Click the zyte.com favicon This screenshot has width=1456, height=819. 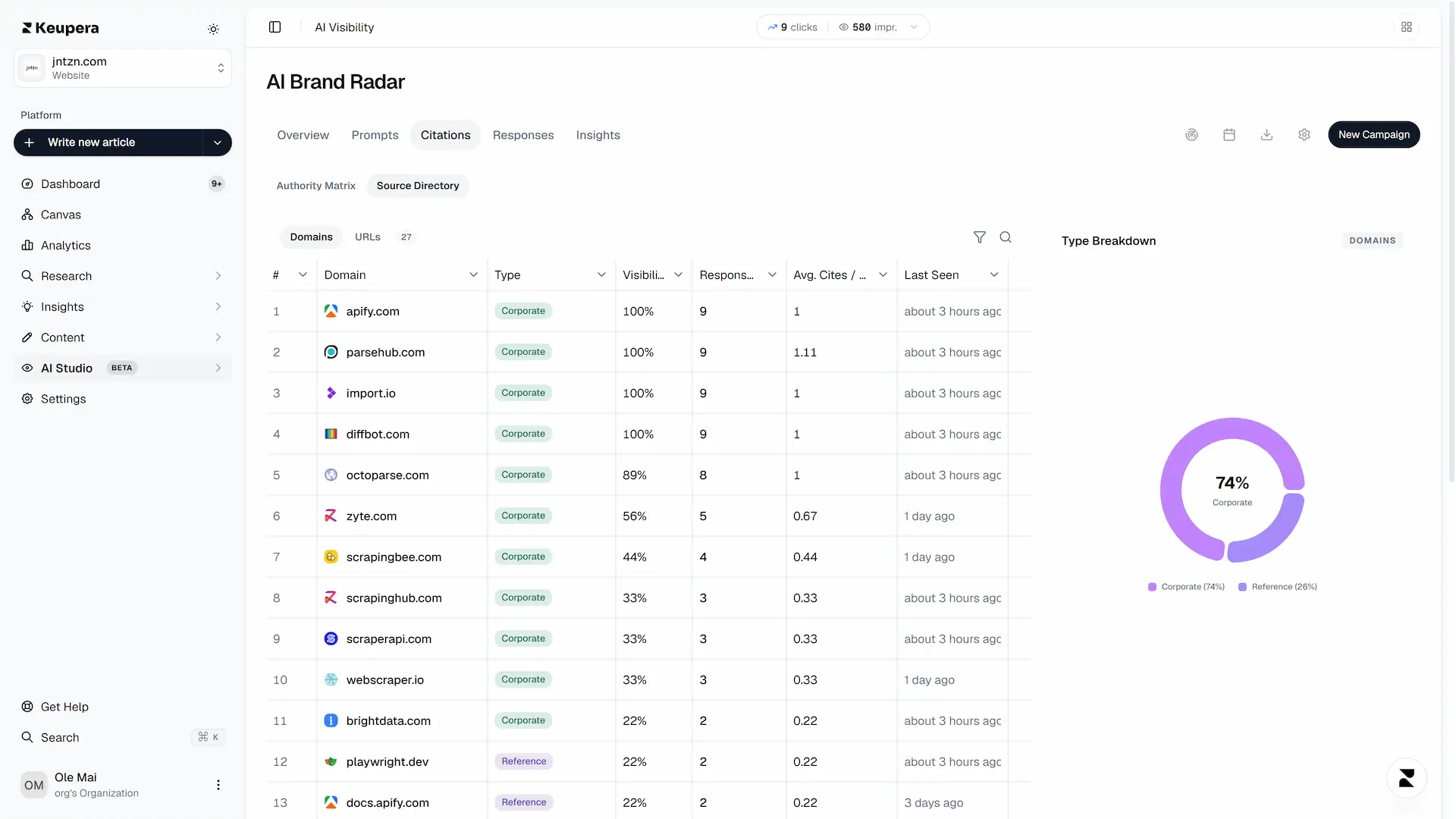coord(331,516)
